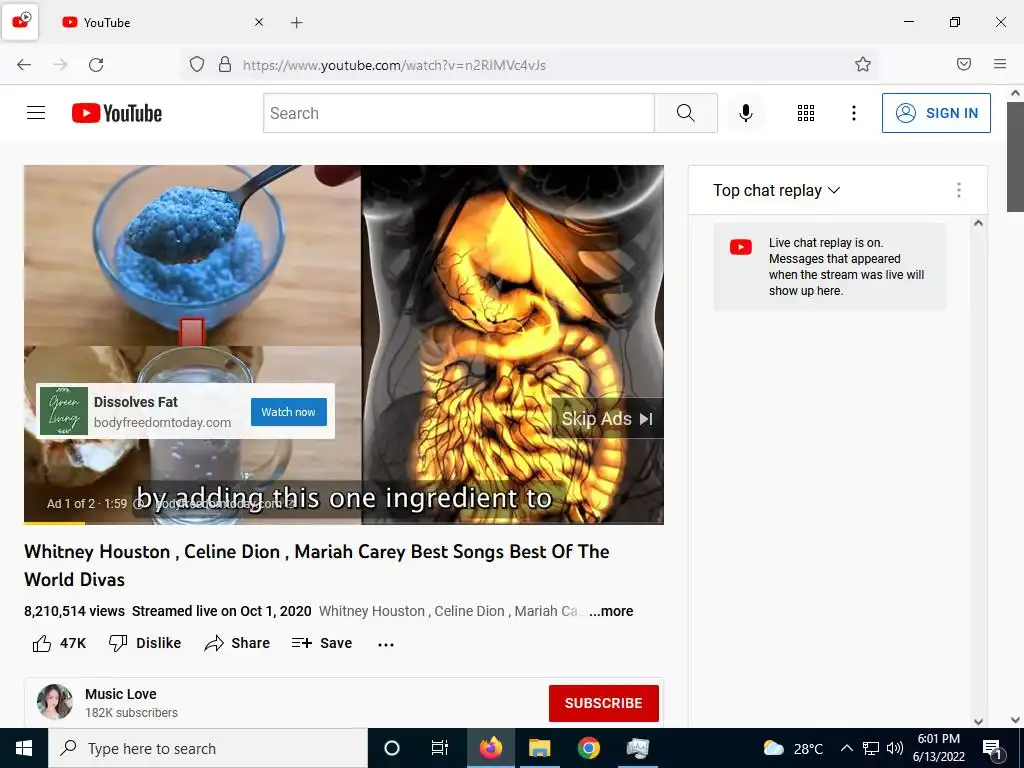Open more actions ellipsis under video
The width and height of the screenshot is (1024, 768).
coord(386,645)
